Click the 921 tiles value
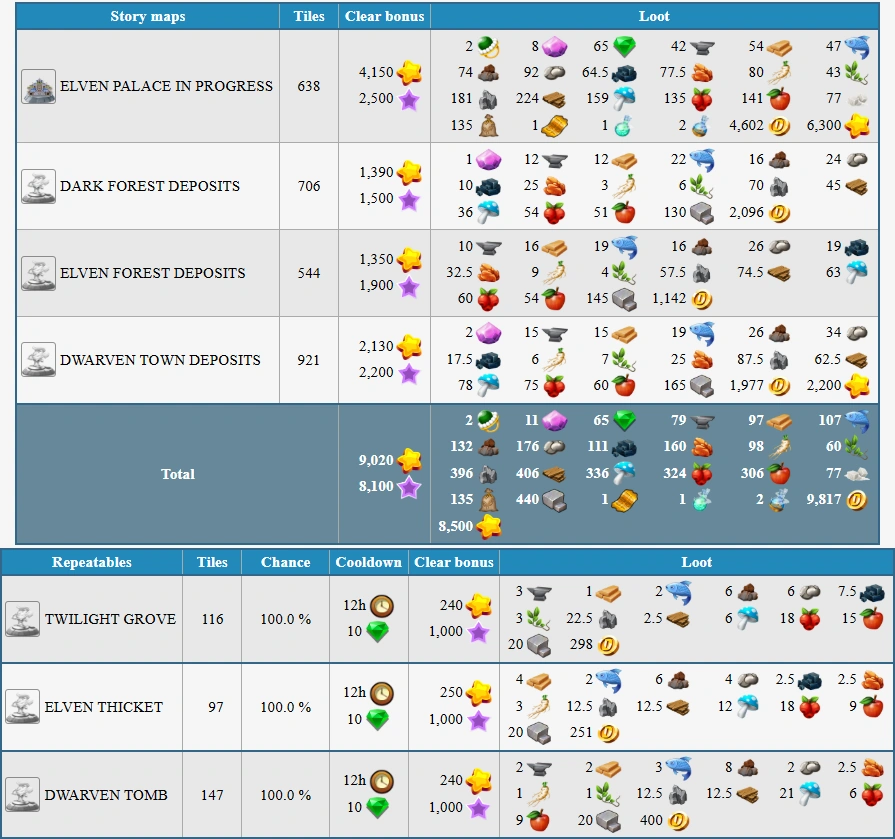 [309, 360]
